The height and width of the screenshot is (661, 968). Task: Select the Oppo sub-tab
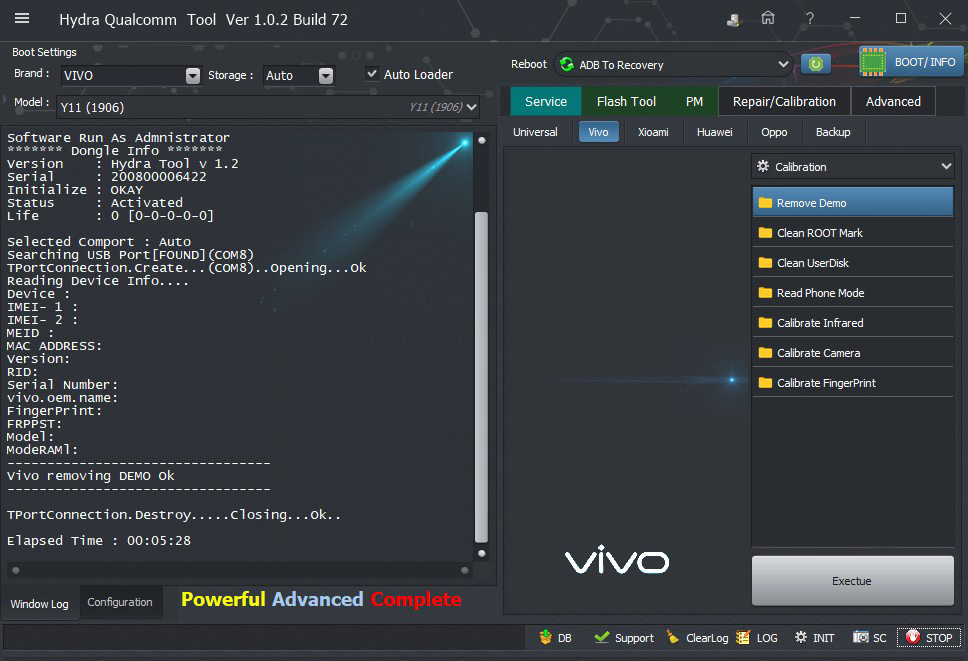[774, 132]
